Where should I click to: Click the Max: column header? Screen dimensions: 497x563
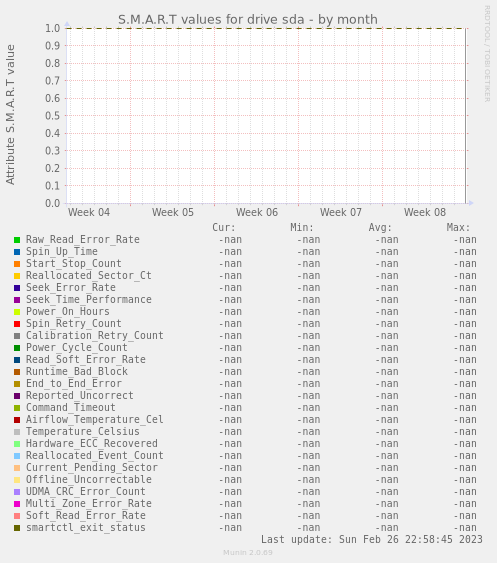(458, 228)
